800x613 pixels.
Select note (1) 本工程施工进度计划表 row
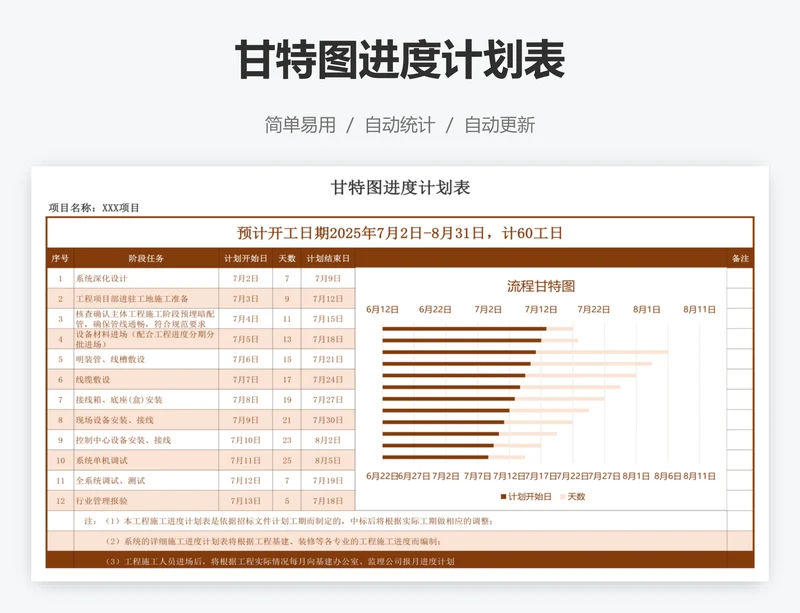pyautogui.click(x=400, y=521)
